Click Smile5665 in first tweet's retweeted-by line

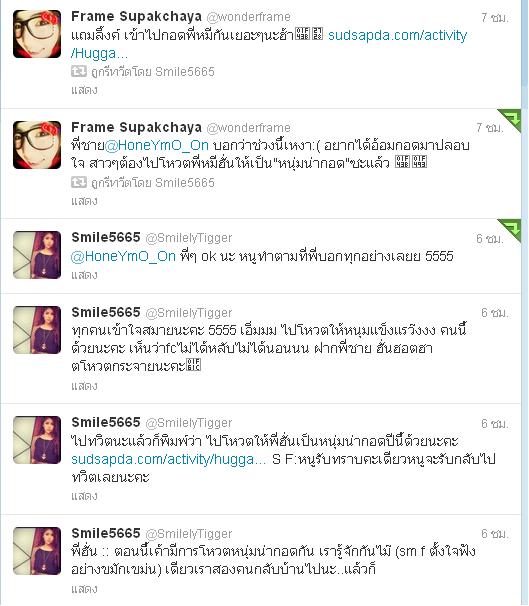[x=185, y=71]
